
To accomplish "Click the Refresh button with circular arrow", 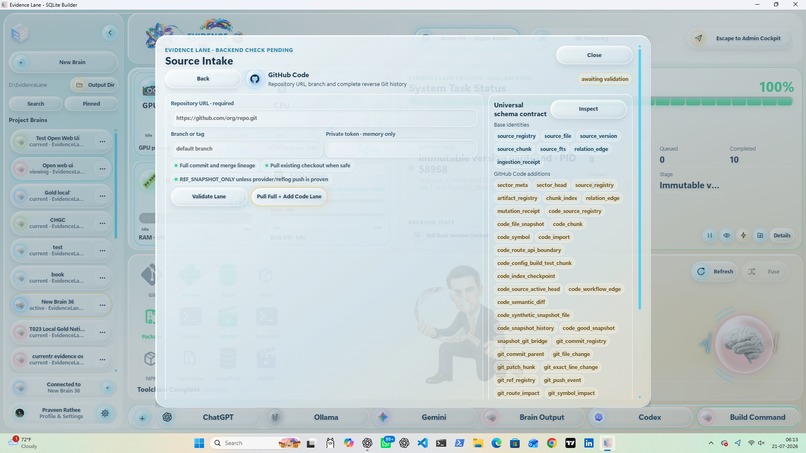I will tap(715, 271).
